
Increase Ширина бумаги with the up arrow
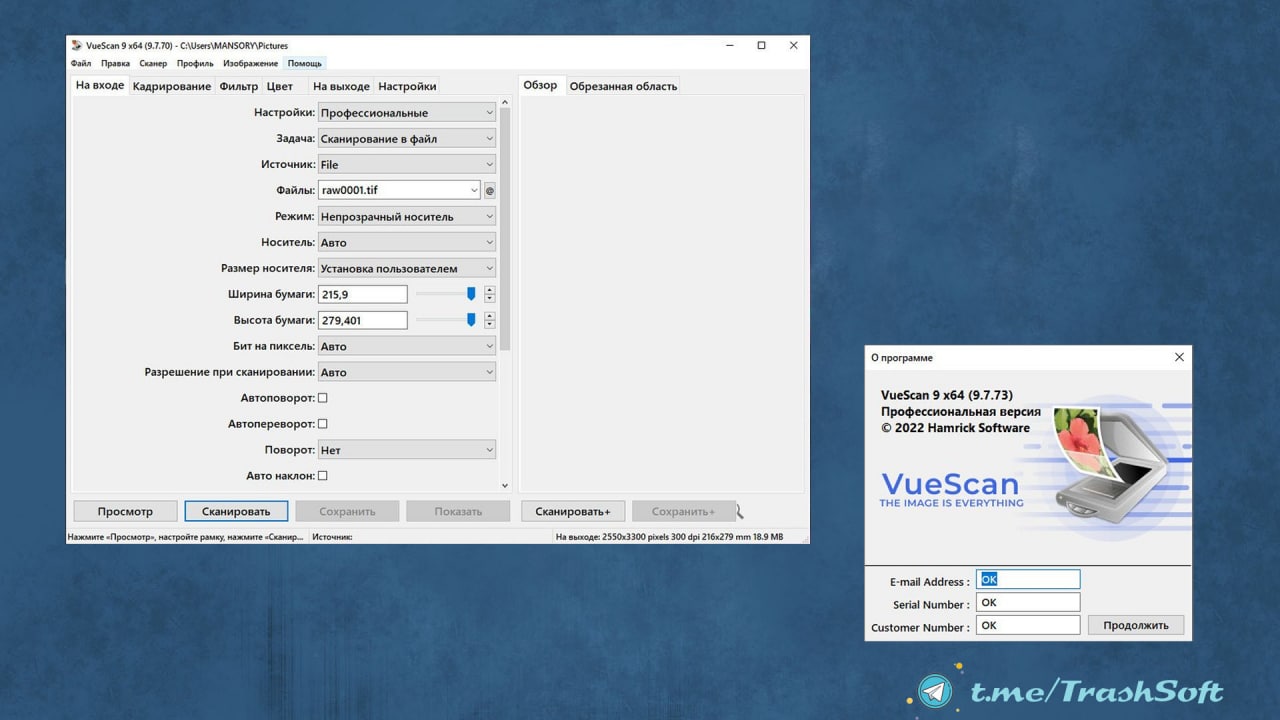[489, 290]
